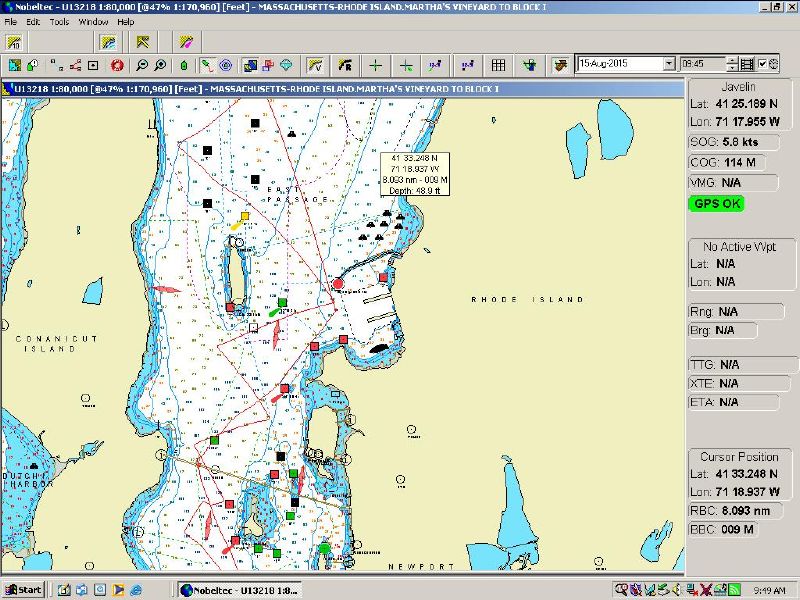Open the grid table icon
The height and width of the screenshot is (600, 800).
pos(498,65)
